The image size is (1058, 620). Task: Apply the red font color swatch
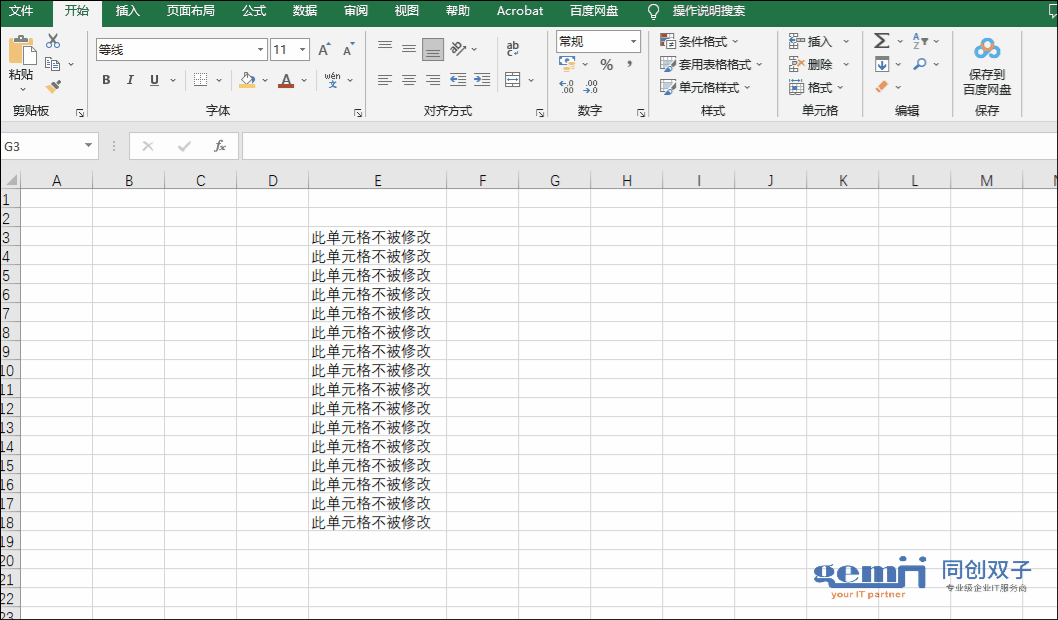[286, 80]
